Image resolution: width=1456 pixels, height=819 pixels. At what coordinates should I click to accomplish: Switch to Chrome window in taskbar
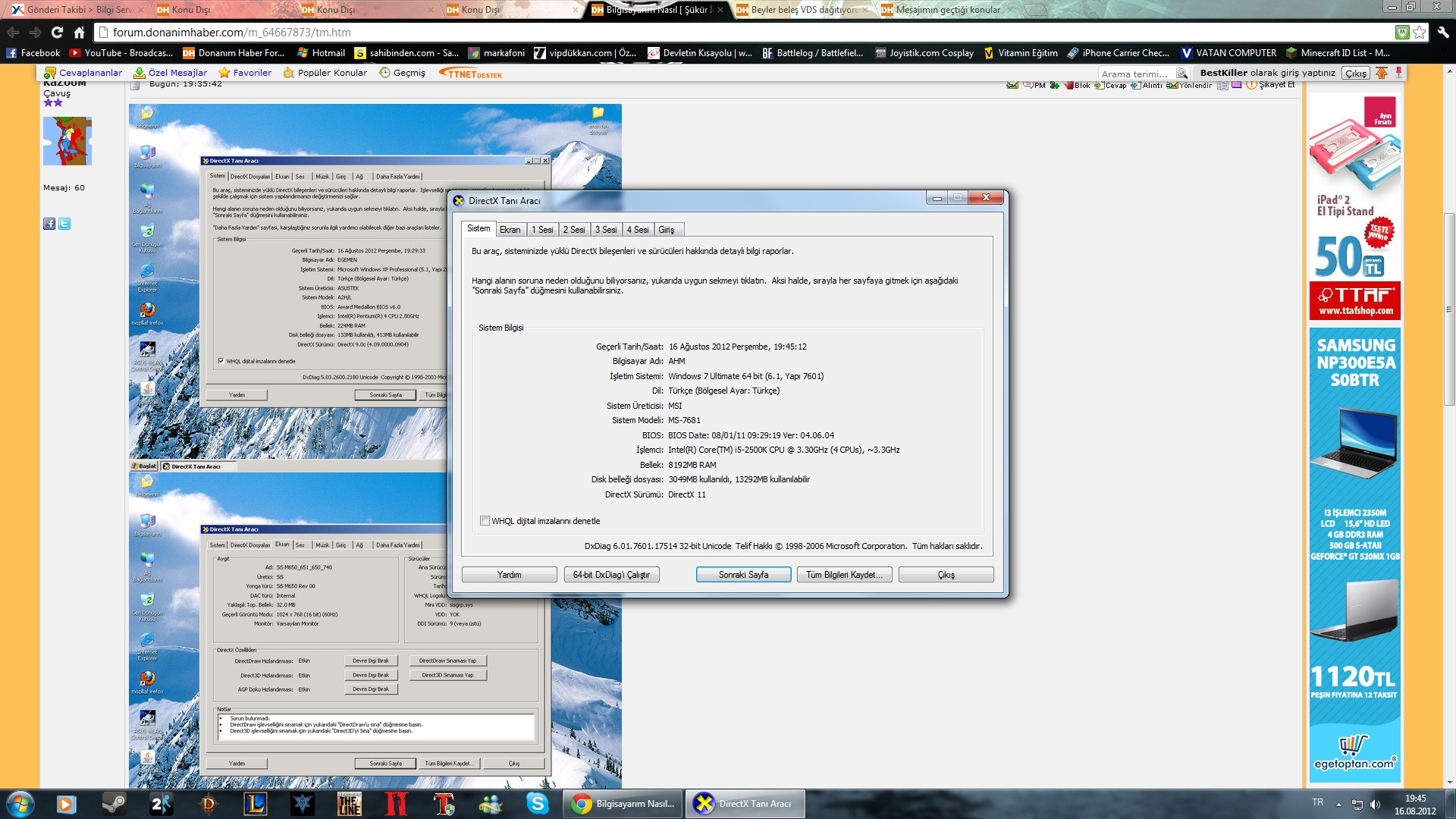point(623,804)
